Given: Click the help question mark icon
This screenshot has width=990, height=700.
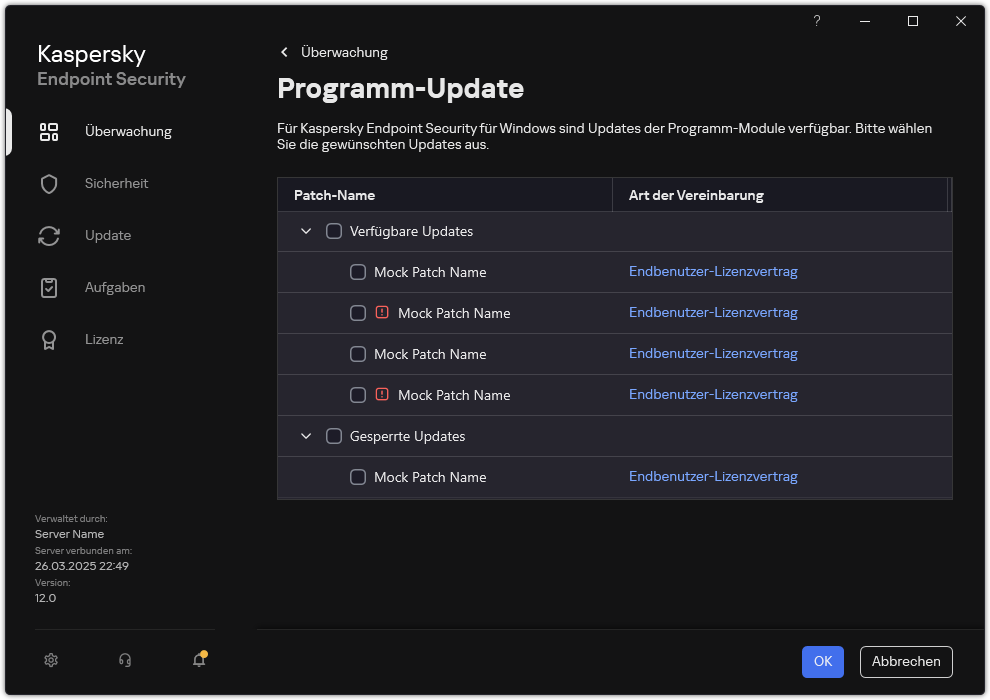Looking at the screenshot, I should [x=817, y=21].
